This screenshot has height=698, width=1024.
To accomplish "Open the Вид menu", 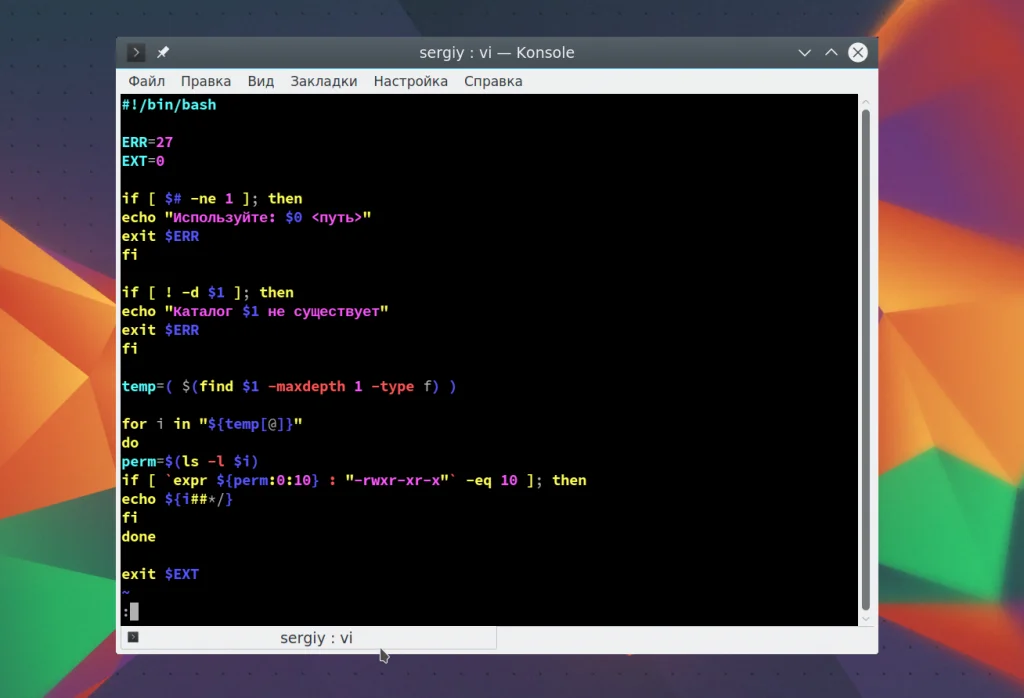I will [x=260, y=81].
